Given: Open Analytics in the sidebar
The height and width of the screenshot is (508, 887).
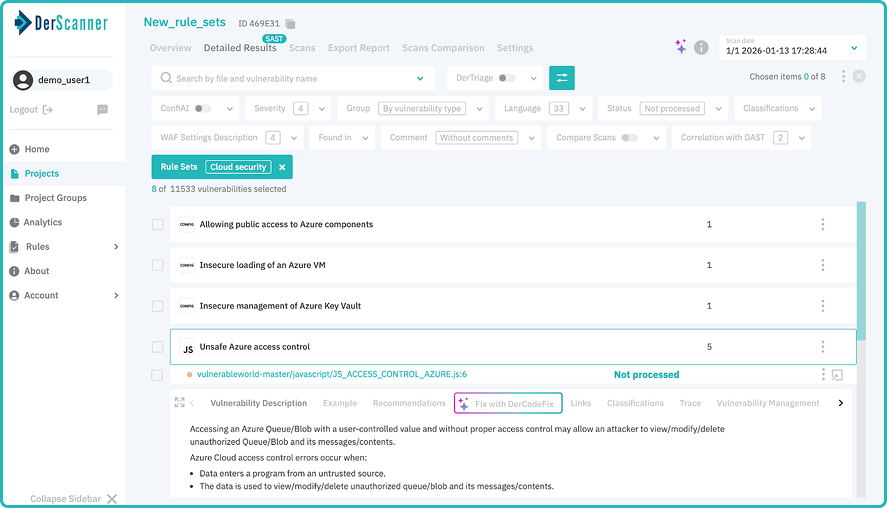Looking at the screenshot, I should pyautogui.click(x=42, y=222).
